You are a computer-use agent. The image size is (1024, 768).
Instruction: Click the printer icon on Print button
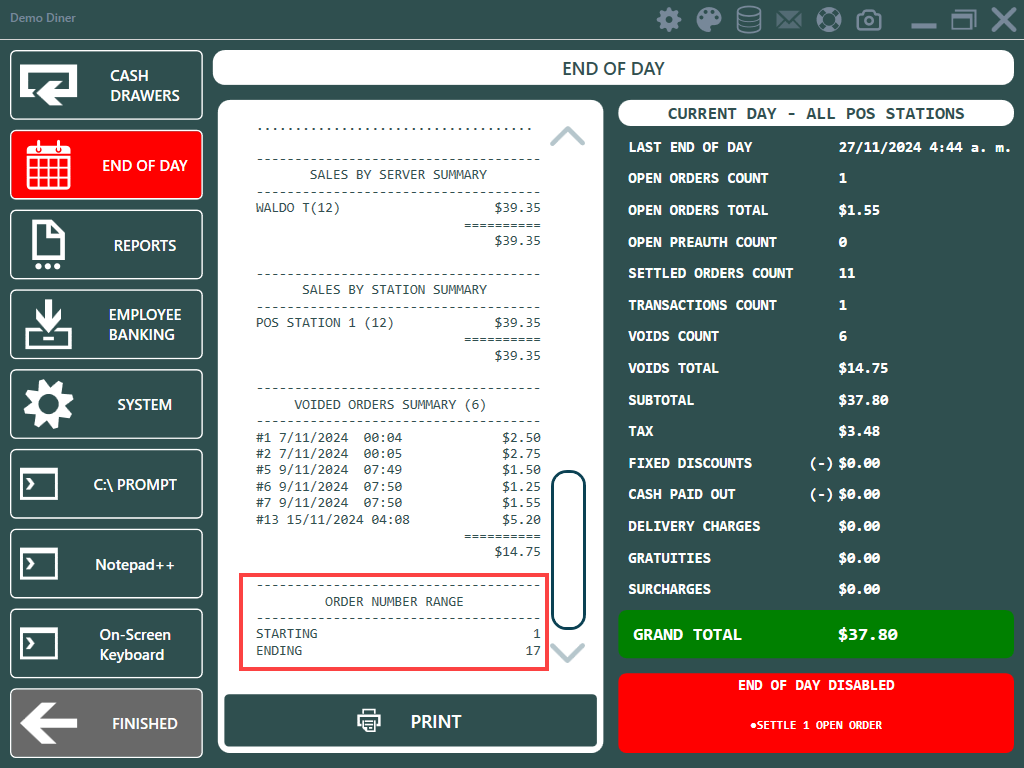point(370,721)
